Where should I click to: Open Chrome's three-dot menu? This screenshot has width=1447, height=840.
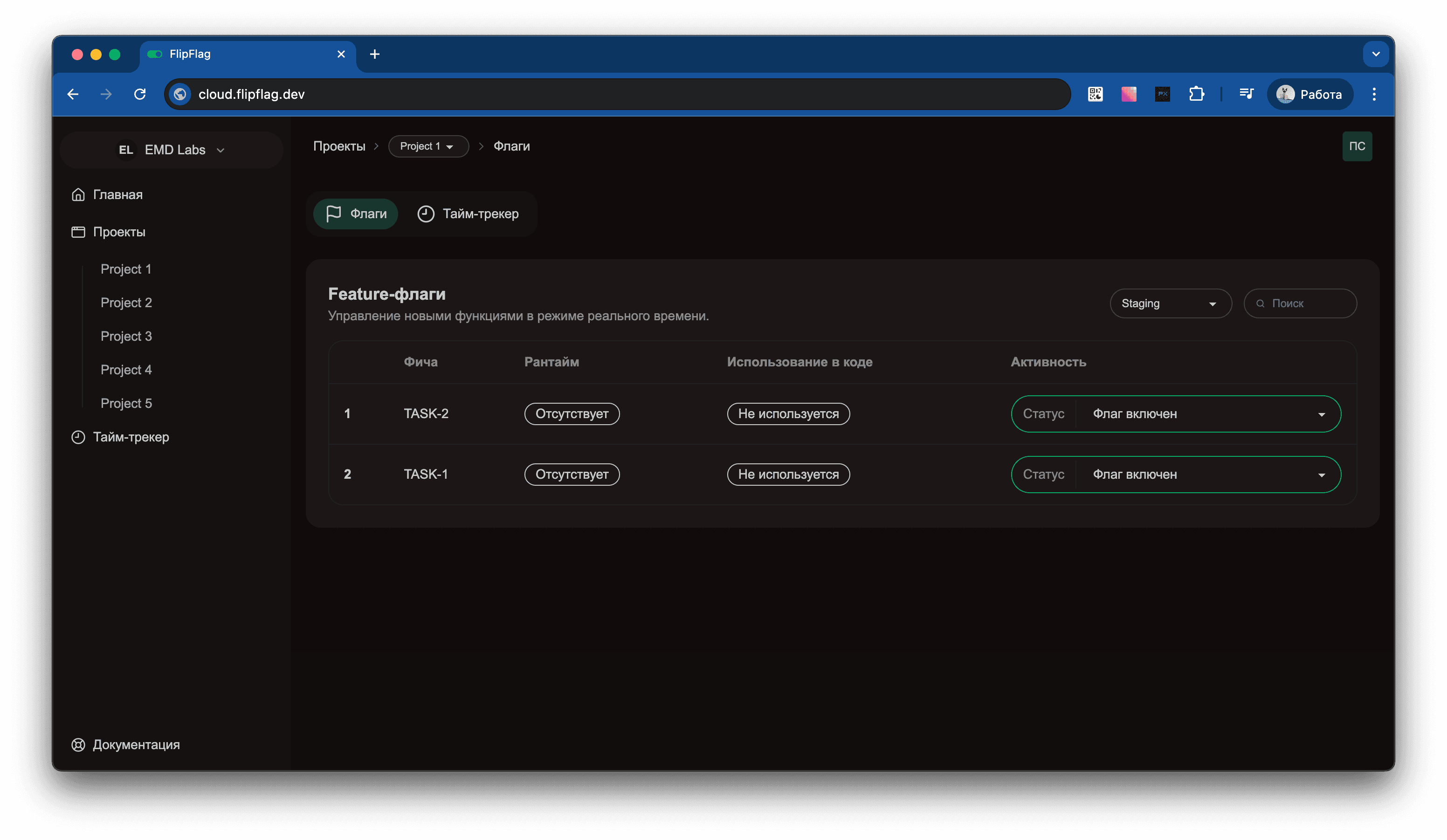(1373, 94)
